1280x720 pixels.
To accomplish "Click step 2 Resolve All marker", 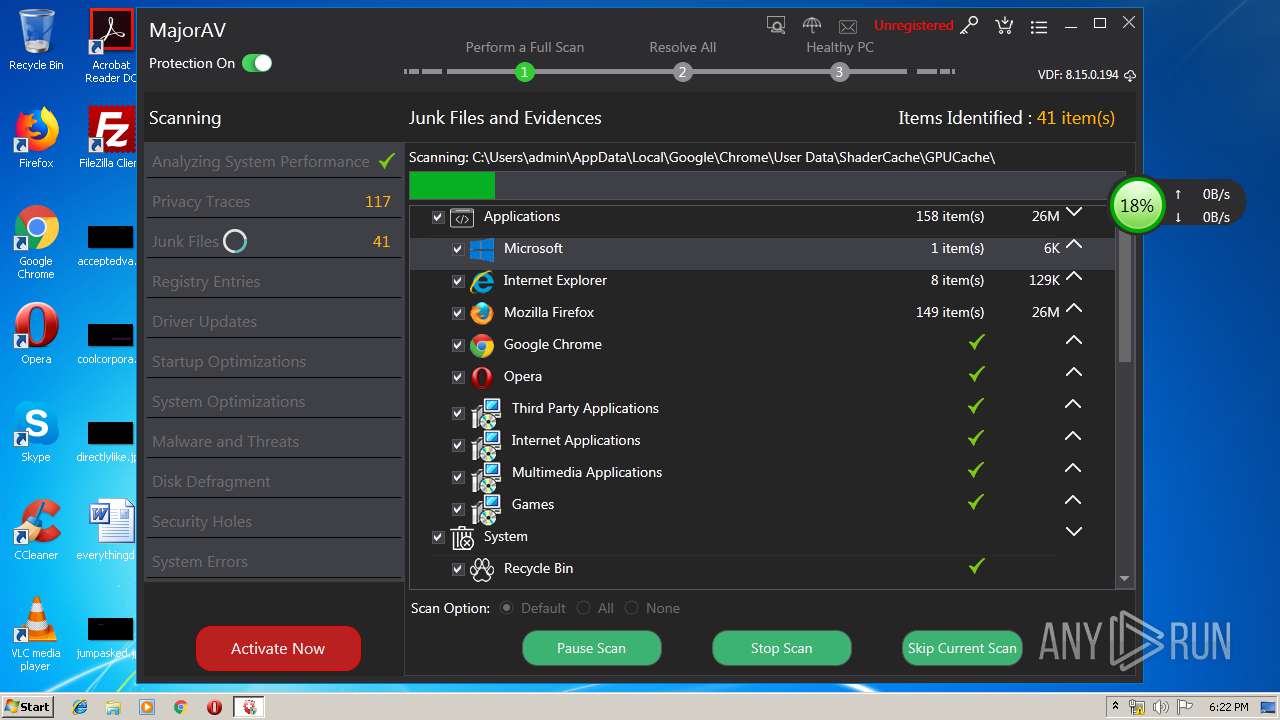I will point(682,72).
